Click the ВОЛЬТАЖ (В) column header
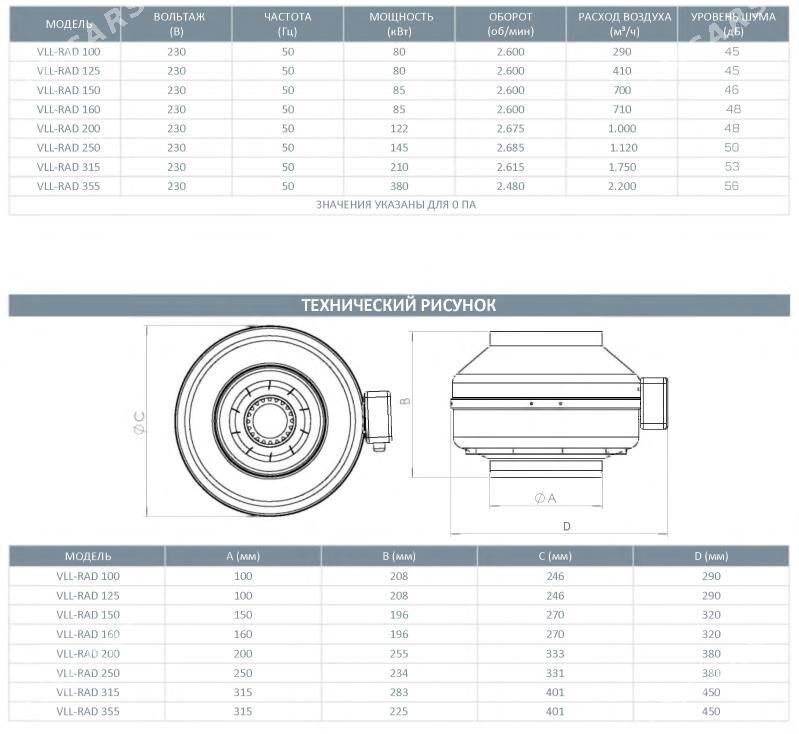799x734 pixels. point(176,24)
